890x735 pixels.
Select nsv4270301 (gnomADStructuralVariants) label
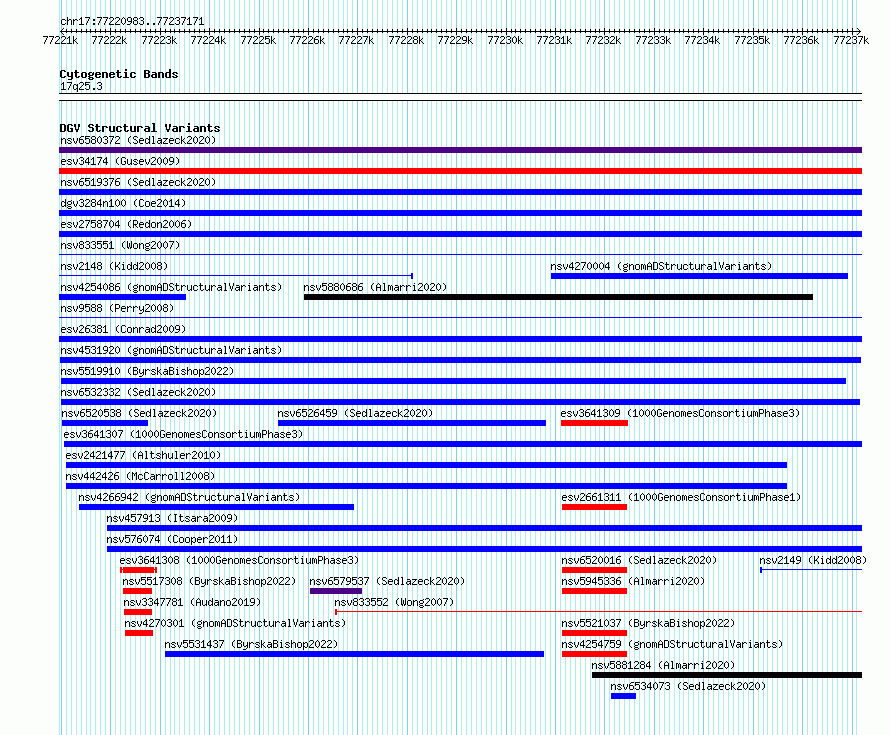(x=235, y=623)
